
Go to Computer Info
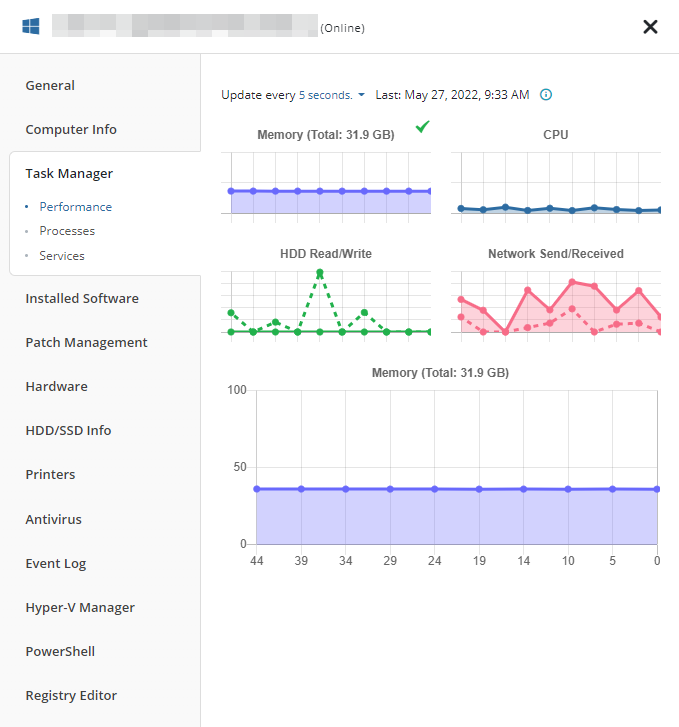[x=71, y=129]
